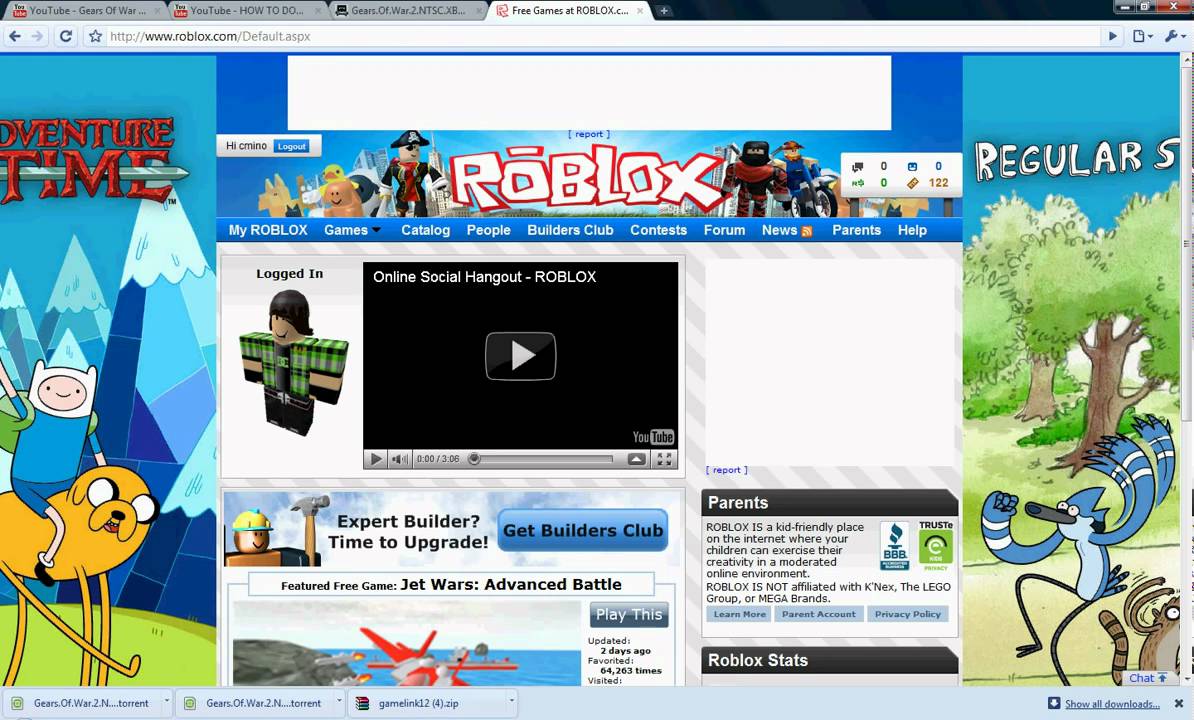The height and width of the screenshot is (720, 1194).
Task: Click the Regular Show side advertisement
Action: click(1071, 370)
